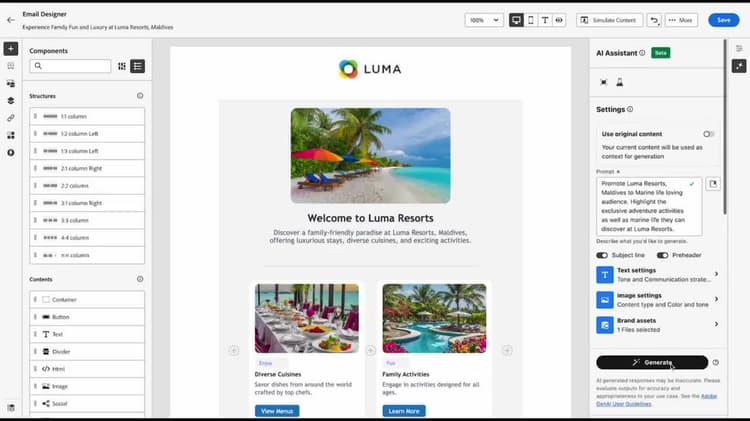This screenshot has height=421, width=750.
Task: Show Structures info icon
Action: pos(140,96)
